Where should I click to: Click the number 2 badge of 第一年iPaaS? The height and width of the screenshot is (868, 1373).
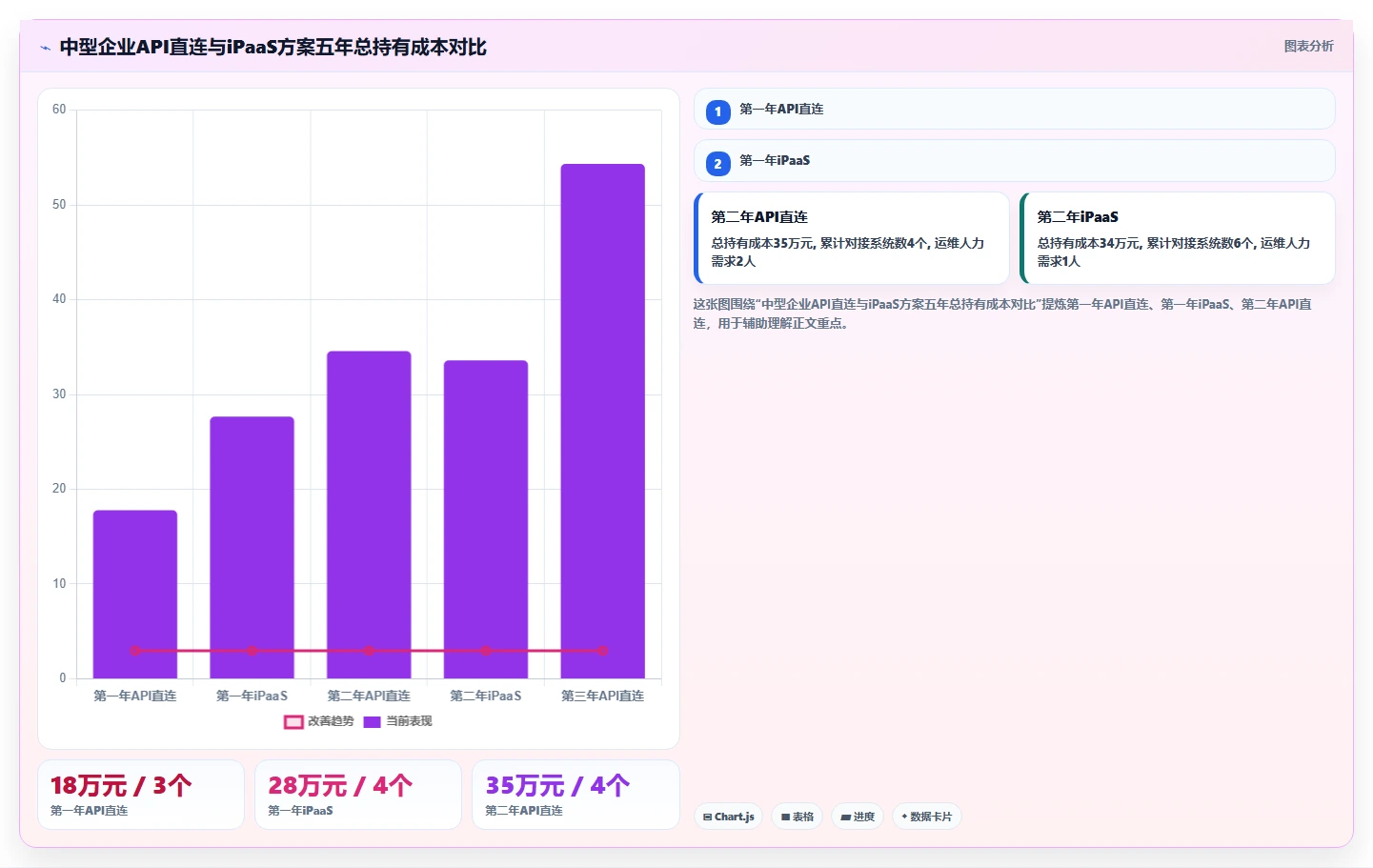(718, 163)
